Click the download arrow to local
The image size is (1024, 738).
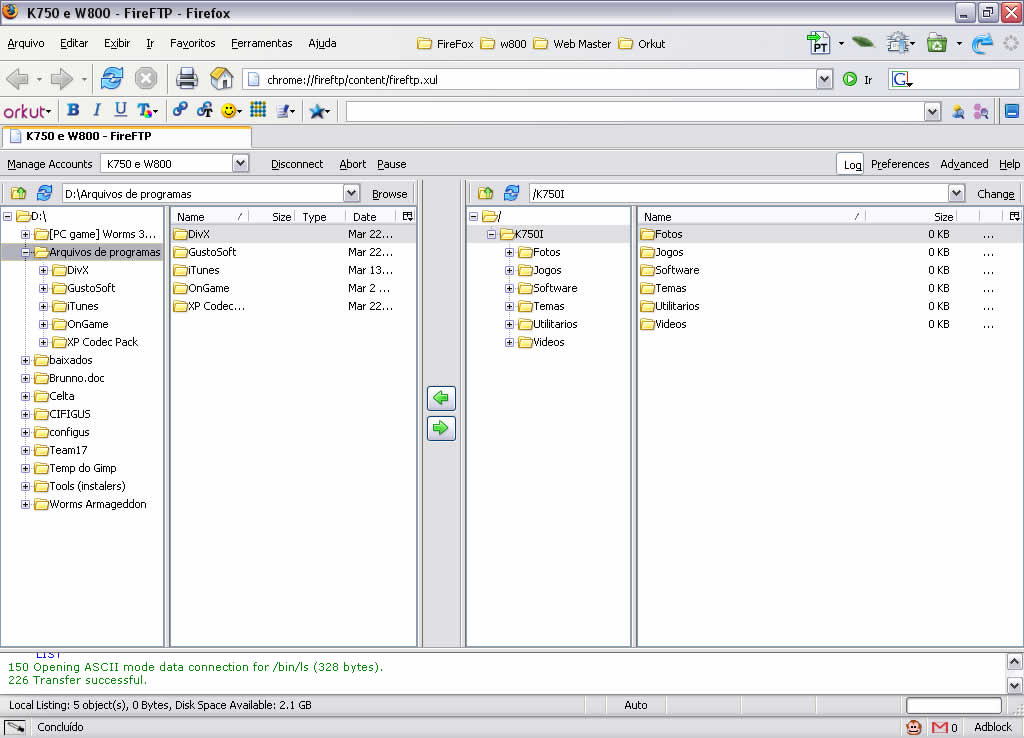(441, 398)
